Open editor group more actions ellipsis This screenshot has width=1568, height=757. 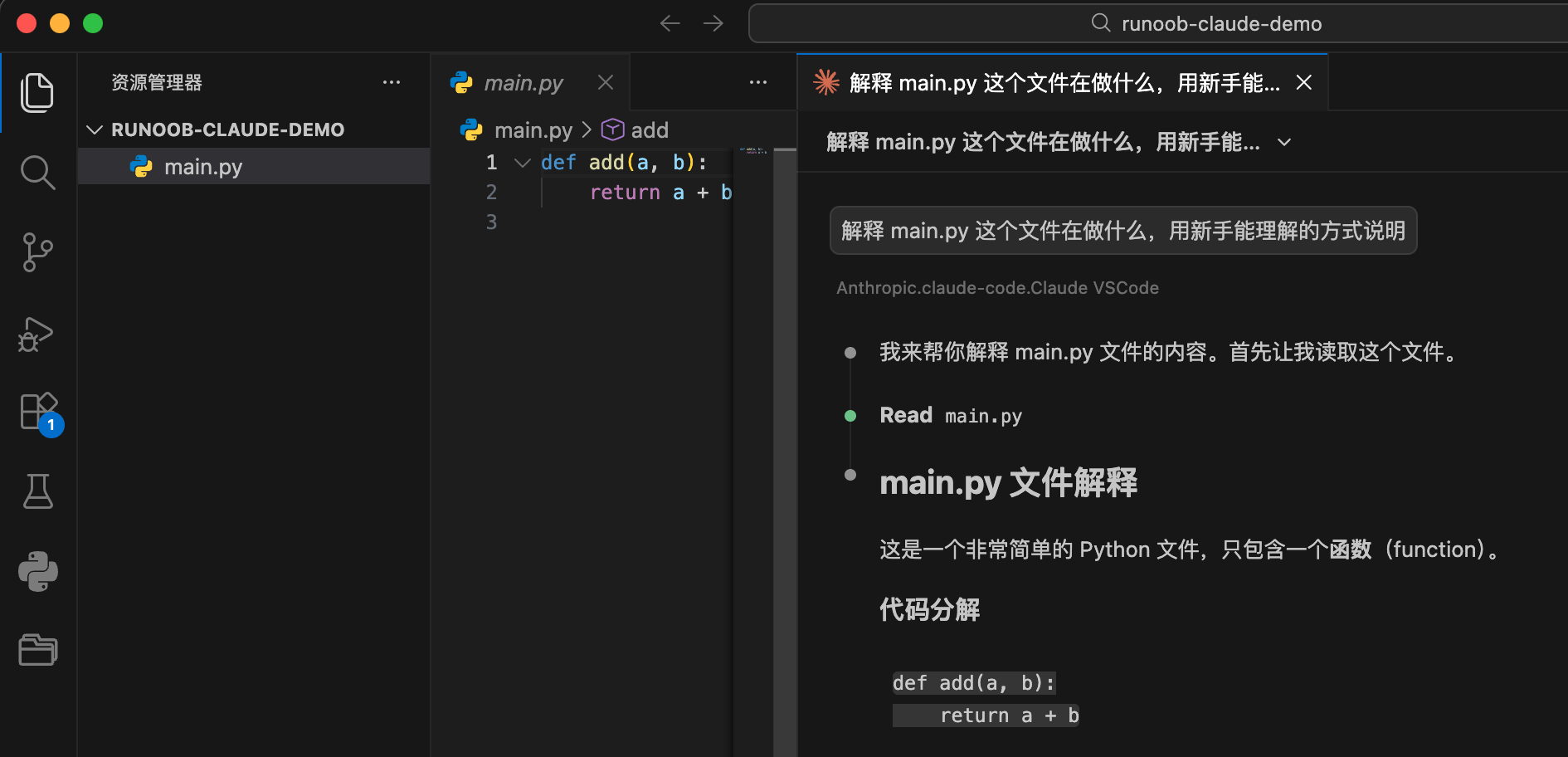(x=757, y=83)
